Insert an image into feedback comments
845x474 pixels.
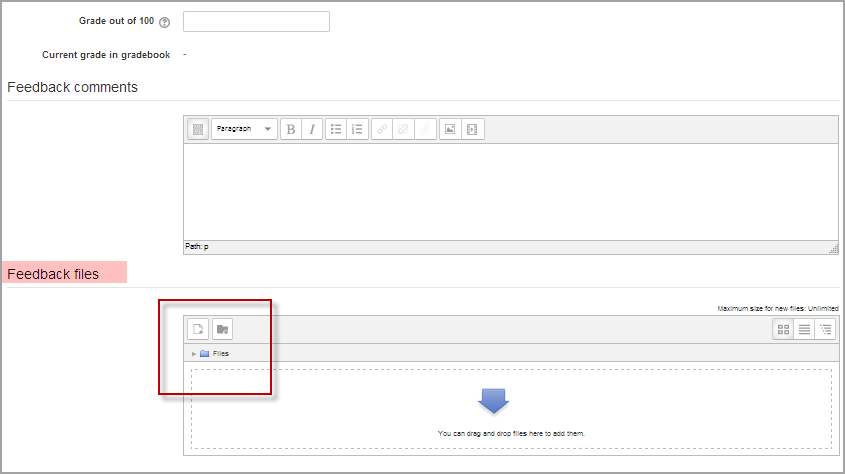(x=450, y=129)
